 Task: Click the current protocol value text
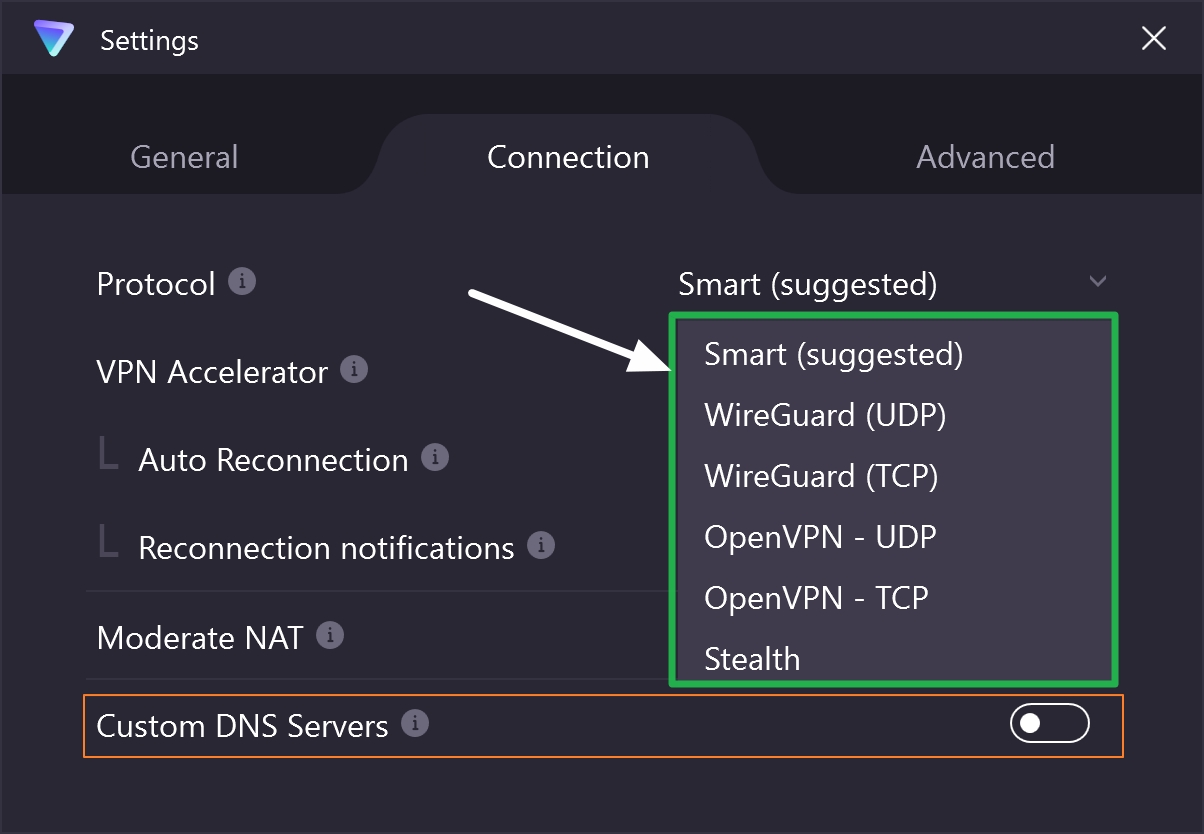click(x=808, y=284)
